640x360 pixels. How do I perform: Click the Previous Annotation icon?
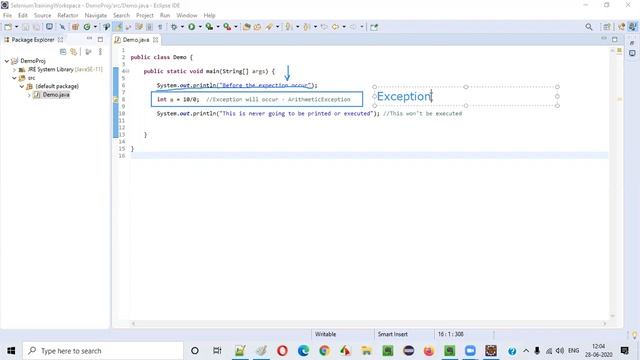[x=307, y=27]
